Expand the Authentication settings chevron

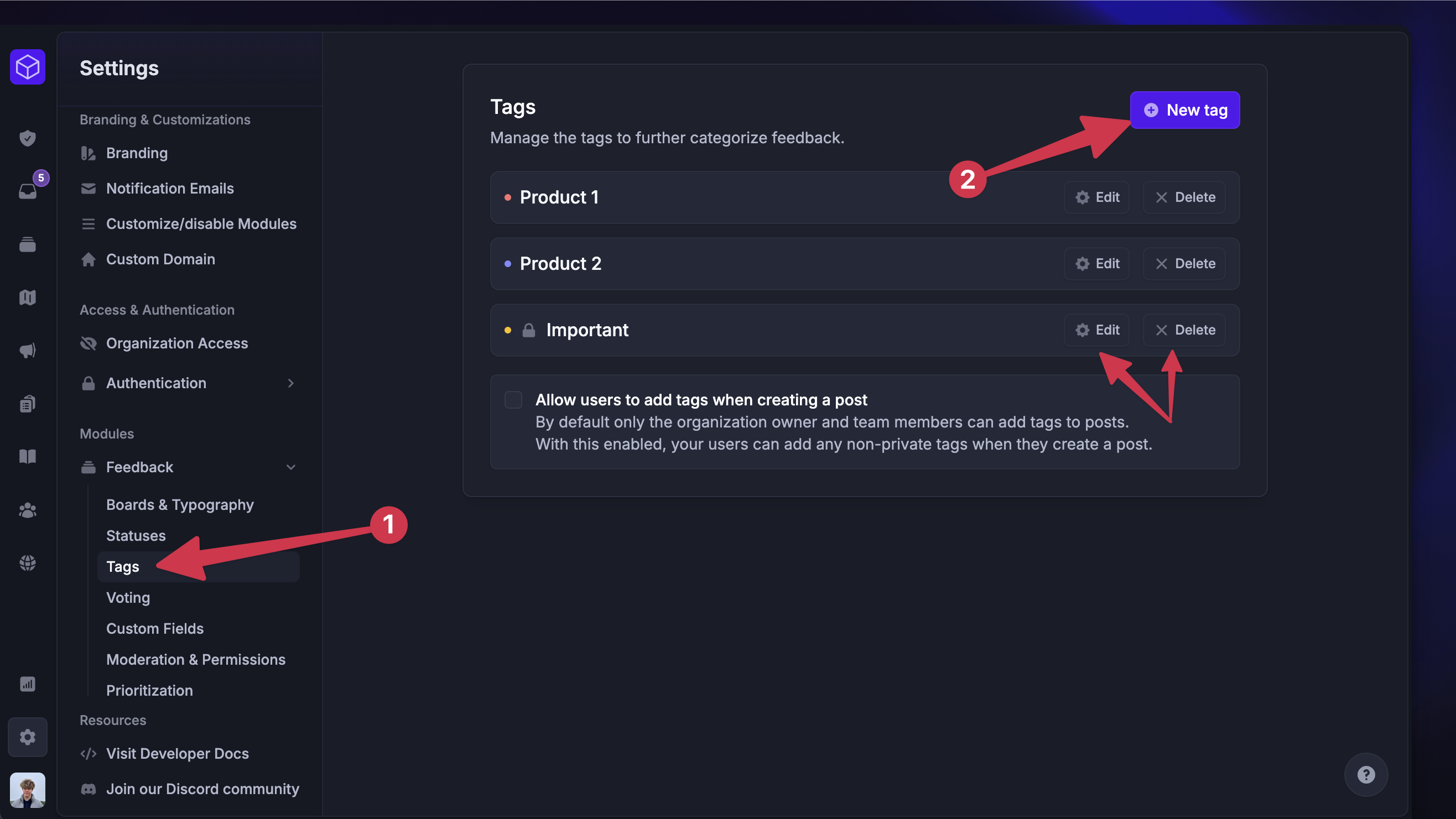pos(290,383)
